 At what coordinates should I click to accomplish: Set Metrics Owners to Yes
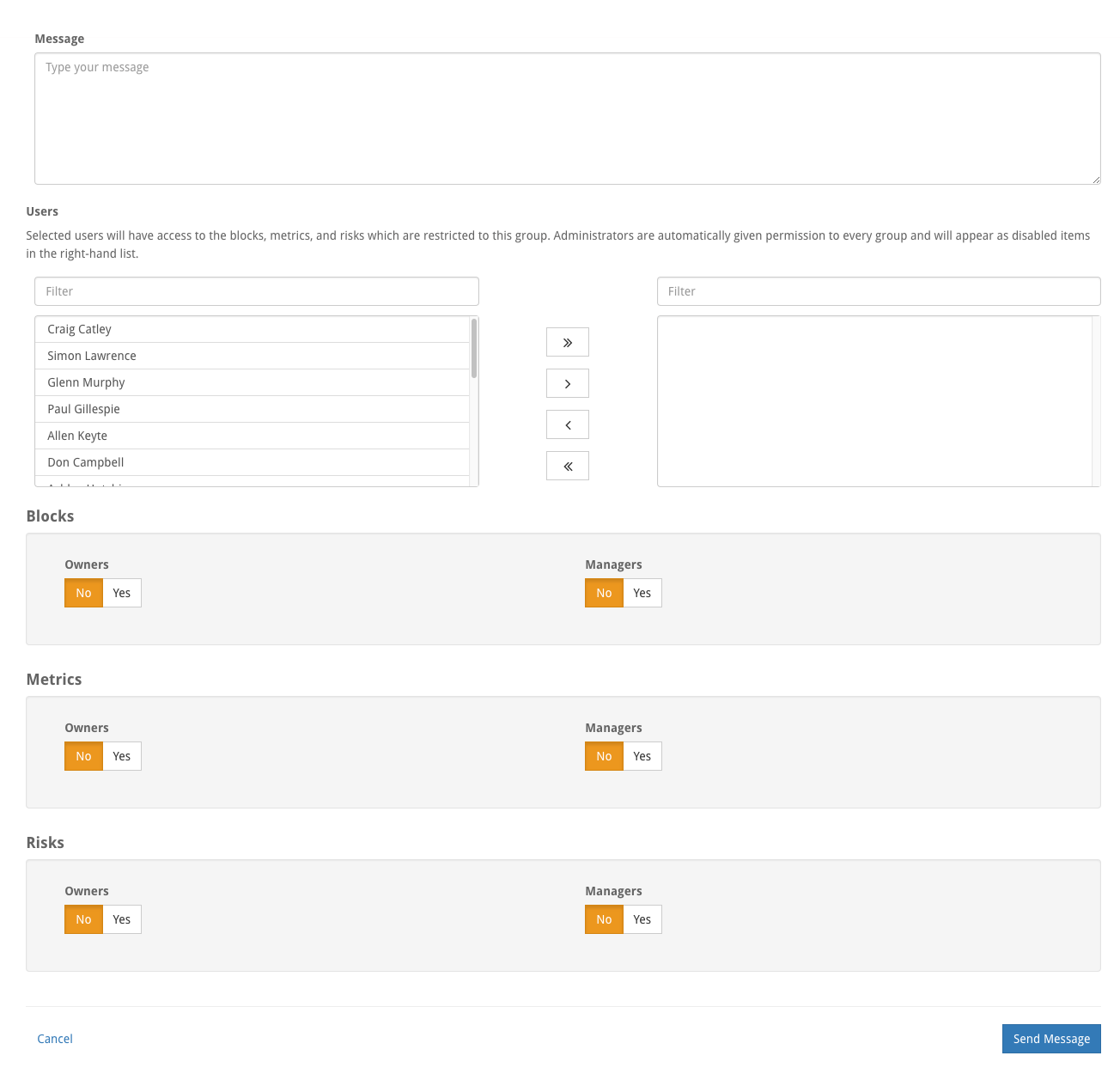(122, 756)
